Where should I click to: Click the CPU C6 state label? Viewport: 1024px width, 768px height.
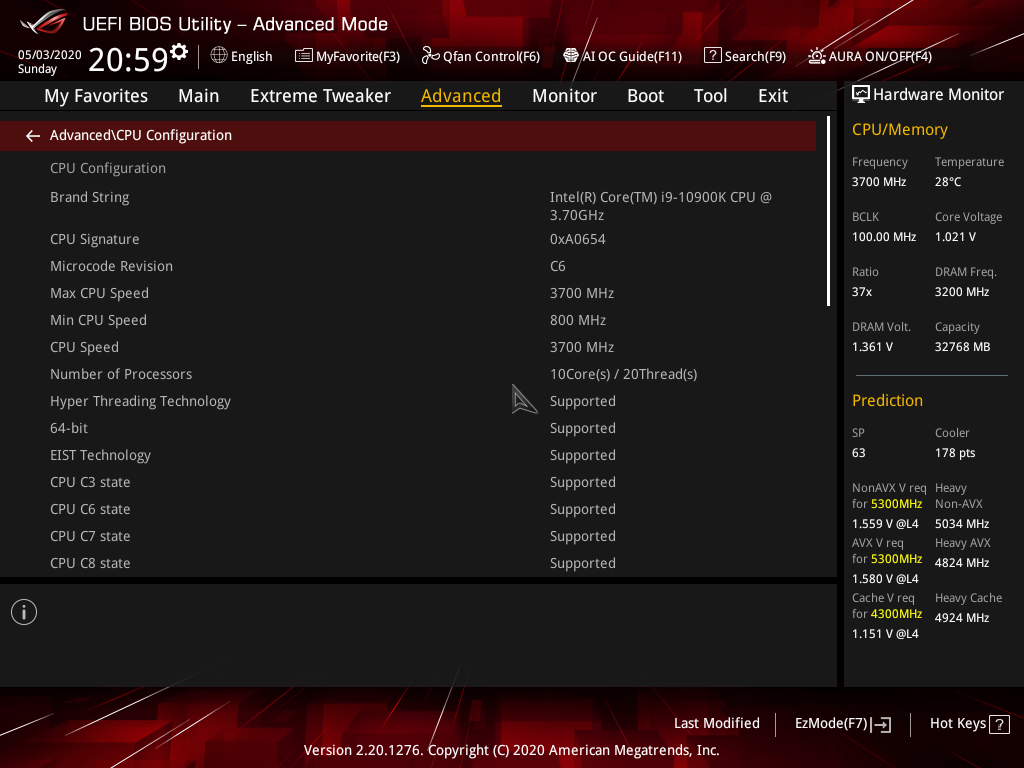click(x=90, y=509)
